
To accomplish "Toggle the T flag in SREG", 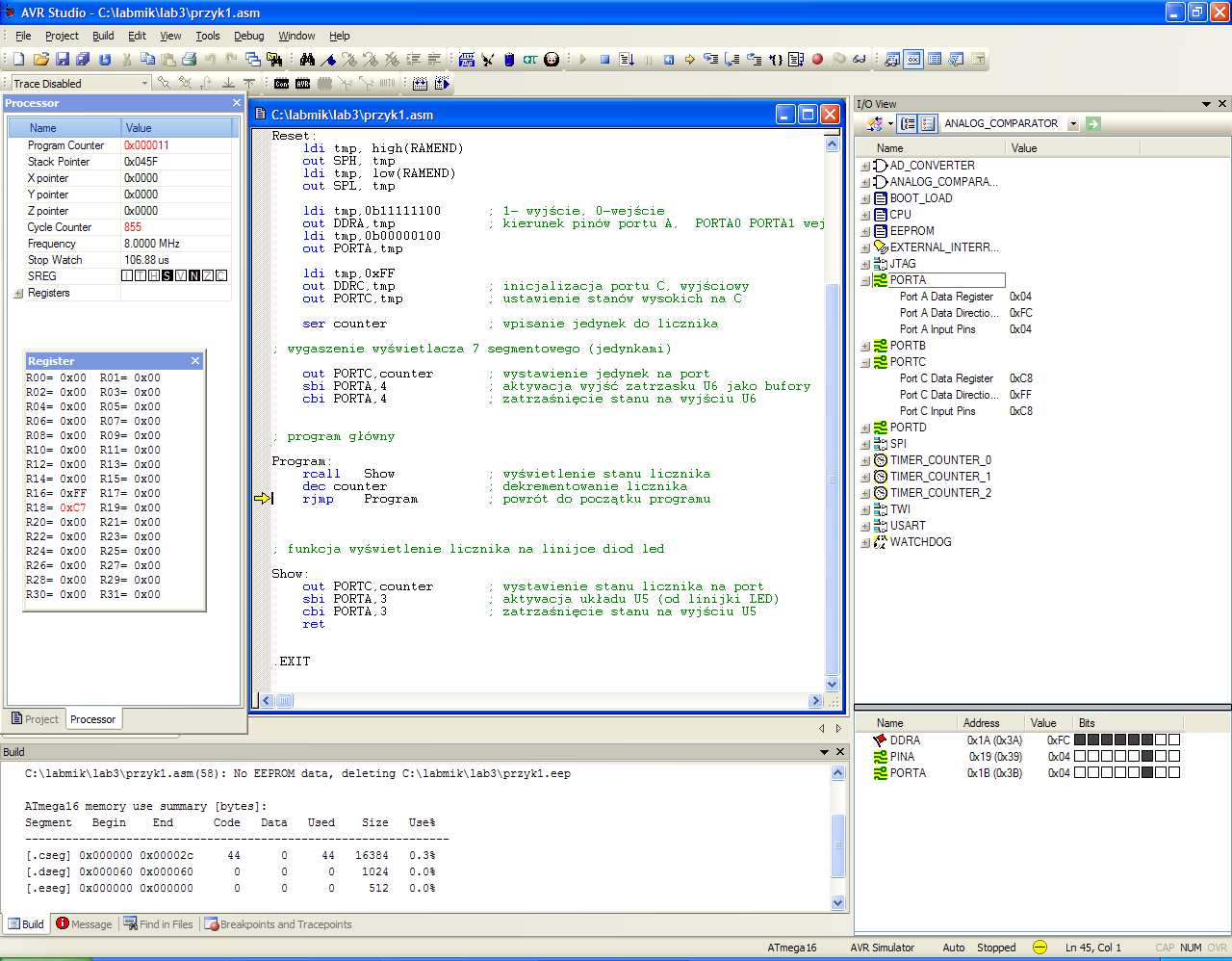I will tap(141, 275).
